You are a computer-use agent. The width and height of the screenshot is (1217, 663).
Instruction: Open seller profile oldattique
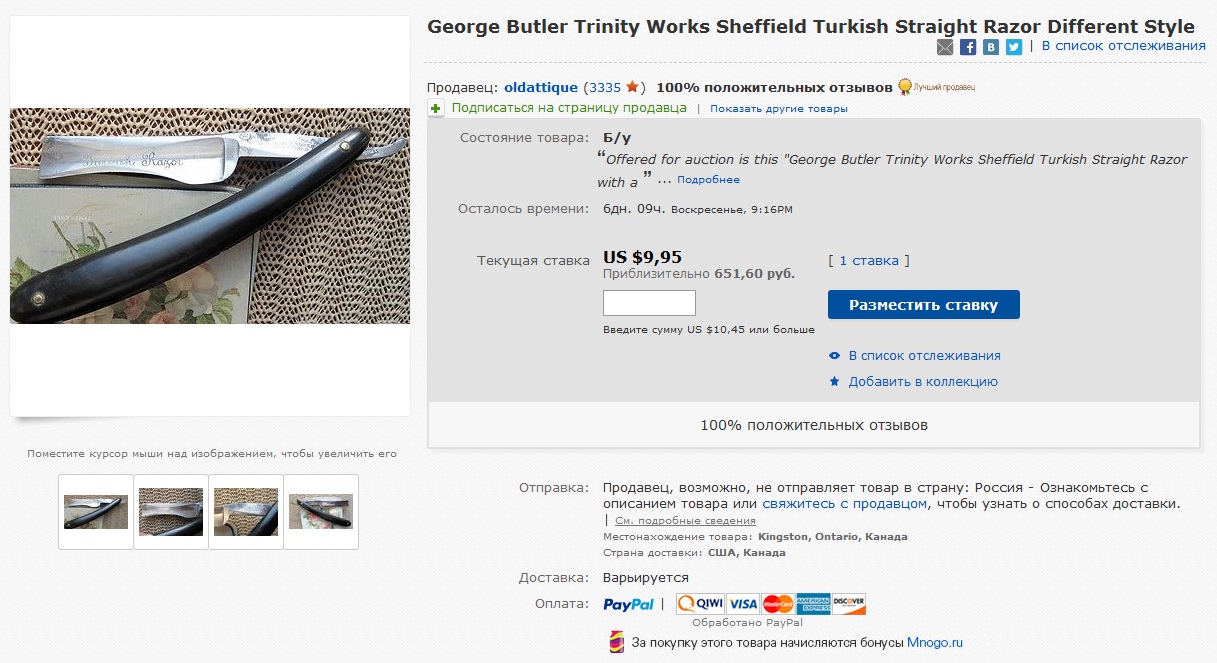541,87
